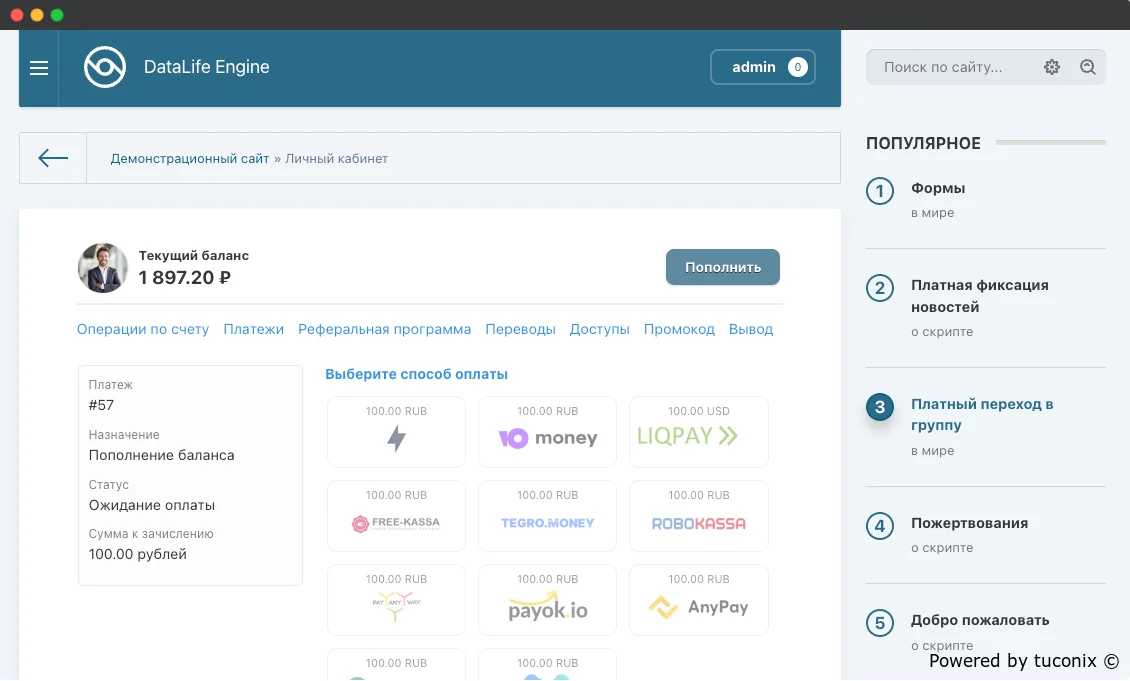The height and width of the screenshot is (681, 1130).
Task: Click the user avatar photo
Action: (x=102, y=267)
